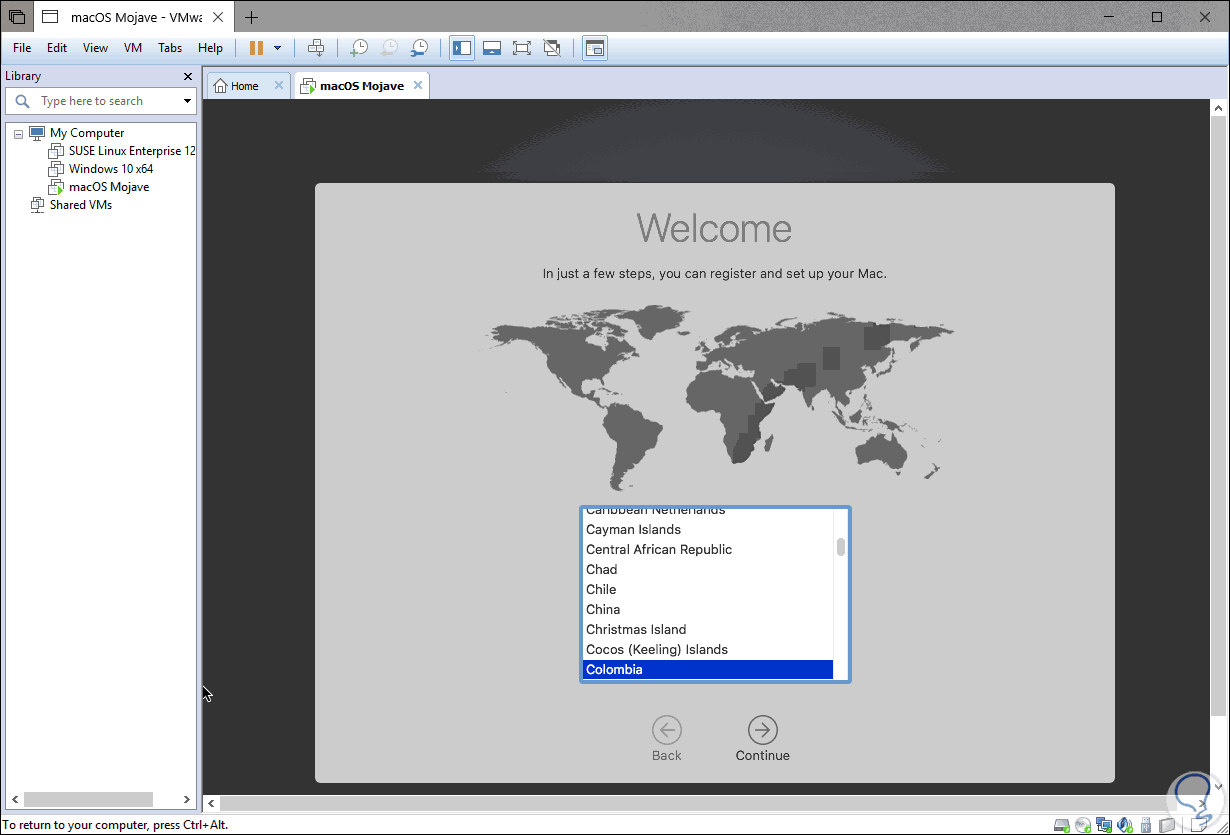Viewport: 1230px width, 835px height.
Task: Close the Home tab
Action: [x=279, y=85]
